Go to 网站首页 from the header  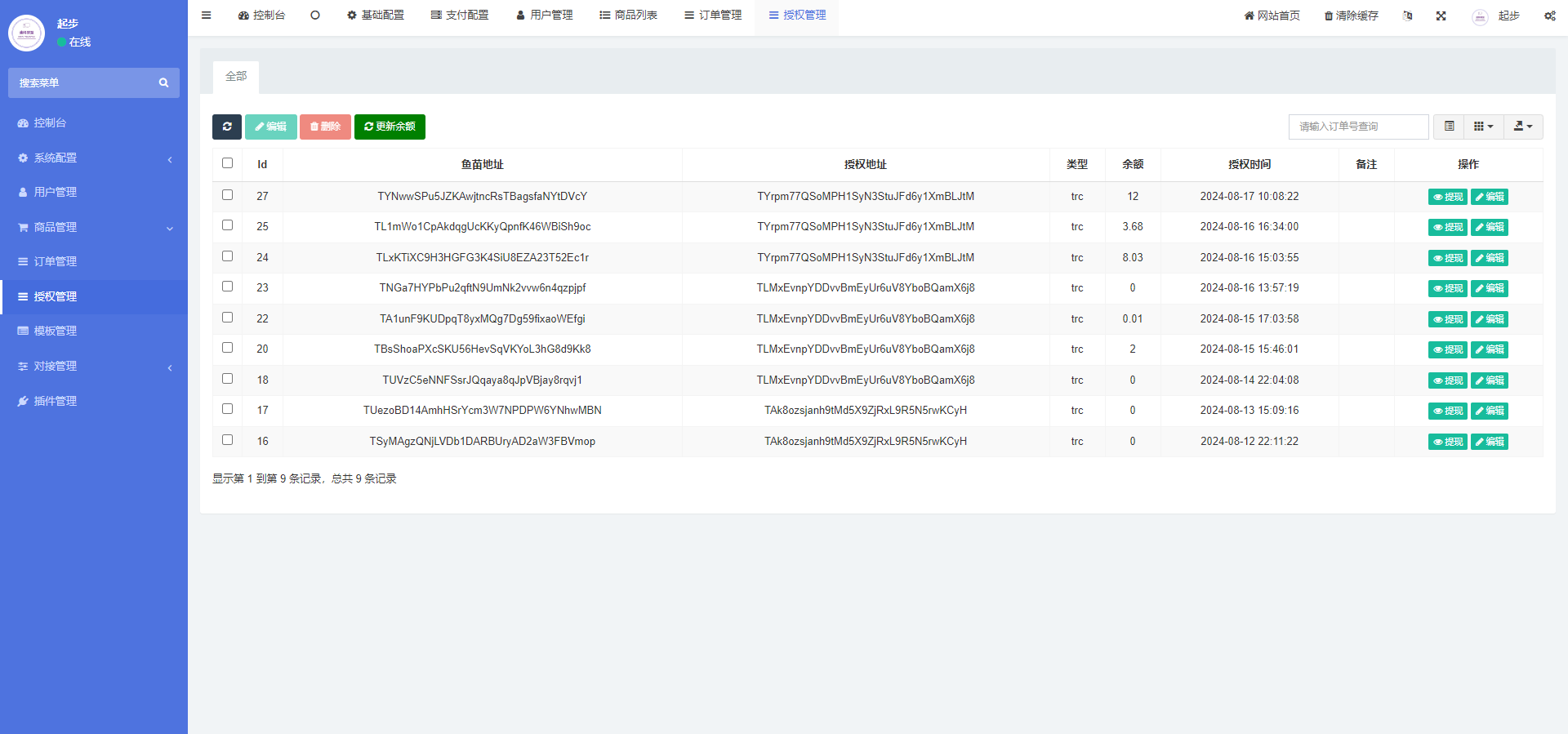1272,16
